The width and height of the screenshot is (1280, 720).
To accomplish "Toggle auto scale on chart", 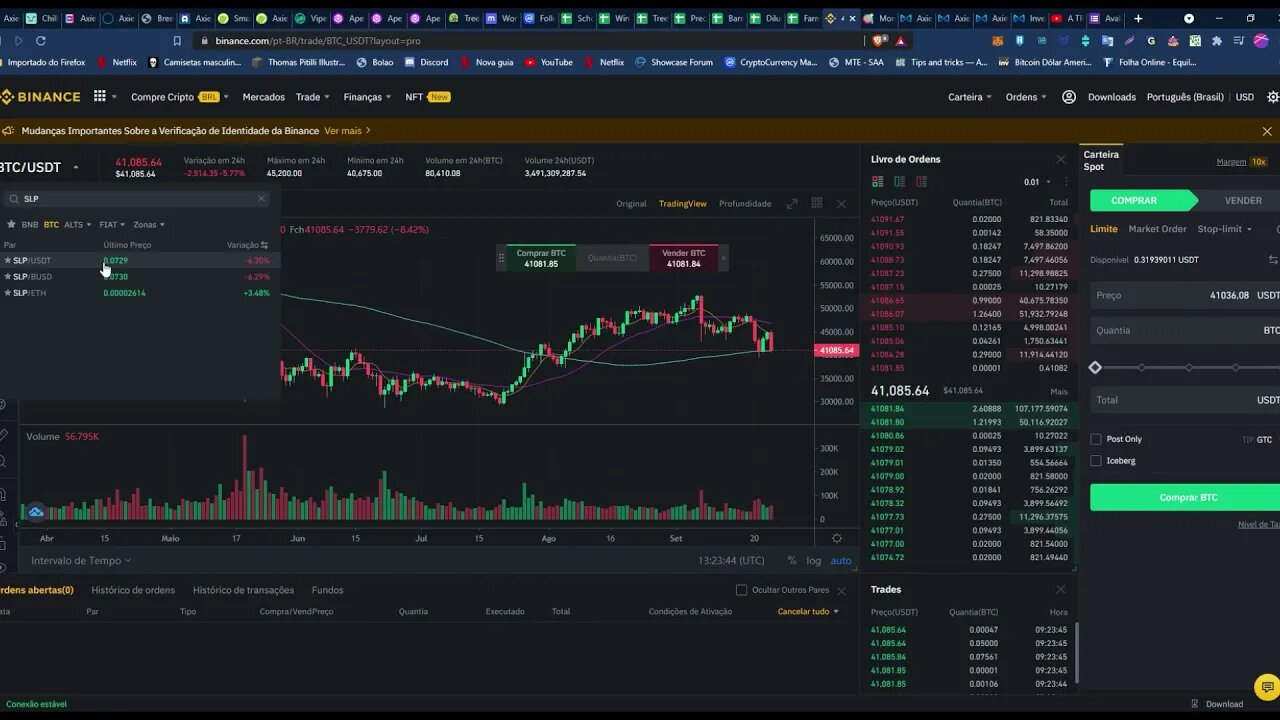I will tap(841, 561).
